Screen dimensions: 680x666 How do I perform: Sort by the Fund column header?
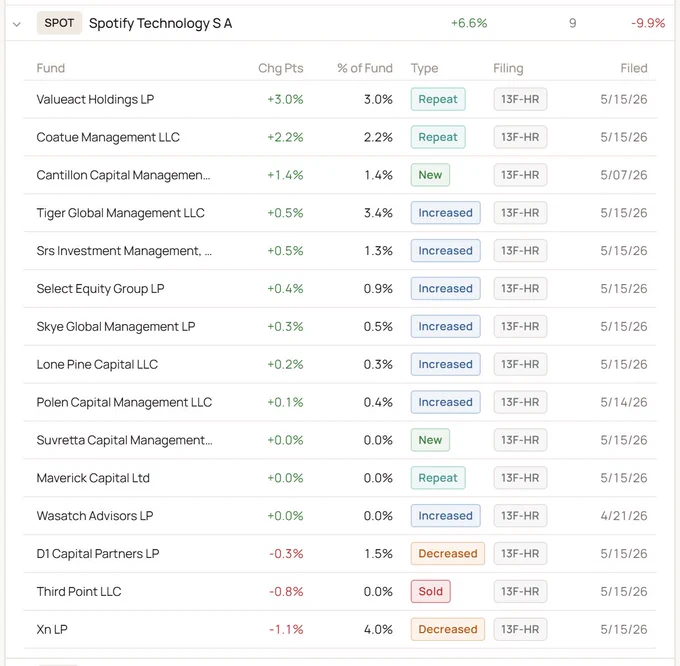tap(51, 68)
